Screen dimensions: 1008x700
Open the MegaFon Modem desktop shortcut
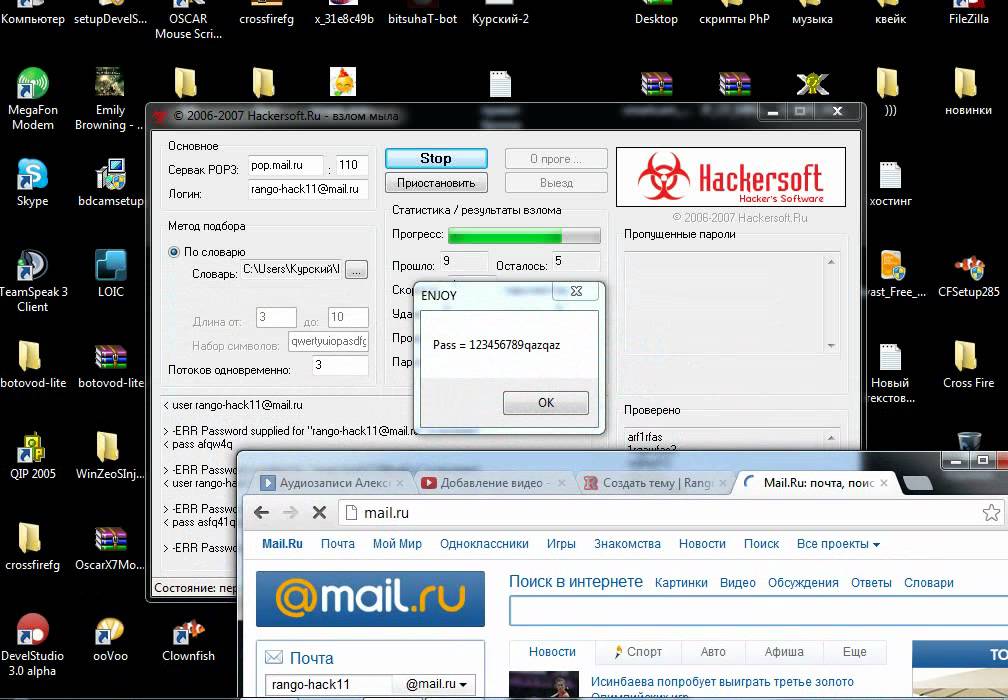click(32, 98)
